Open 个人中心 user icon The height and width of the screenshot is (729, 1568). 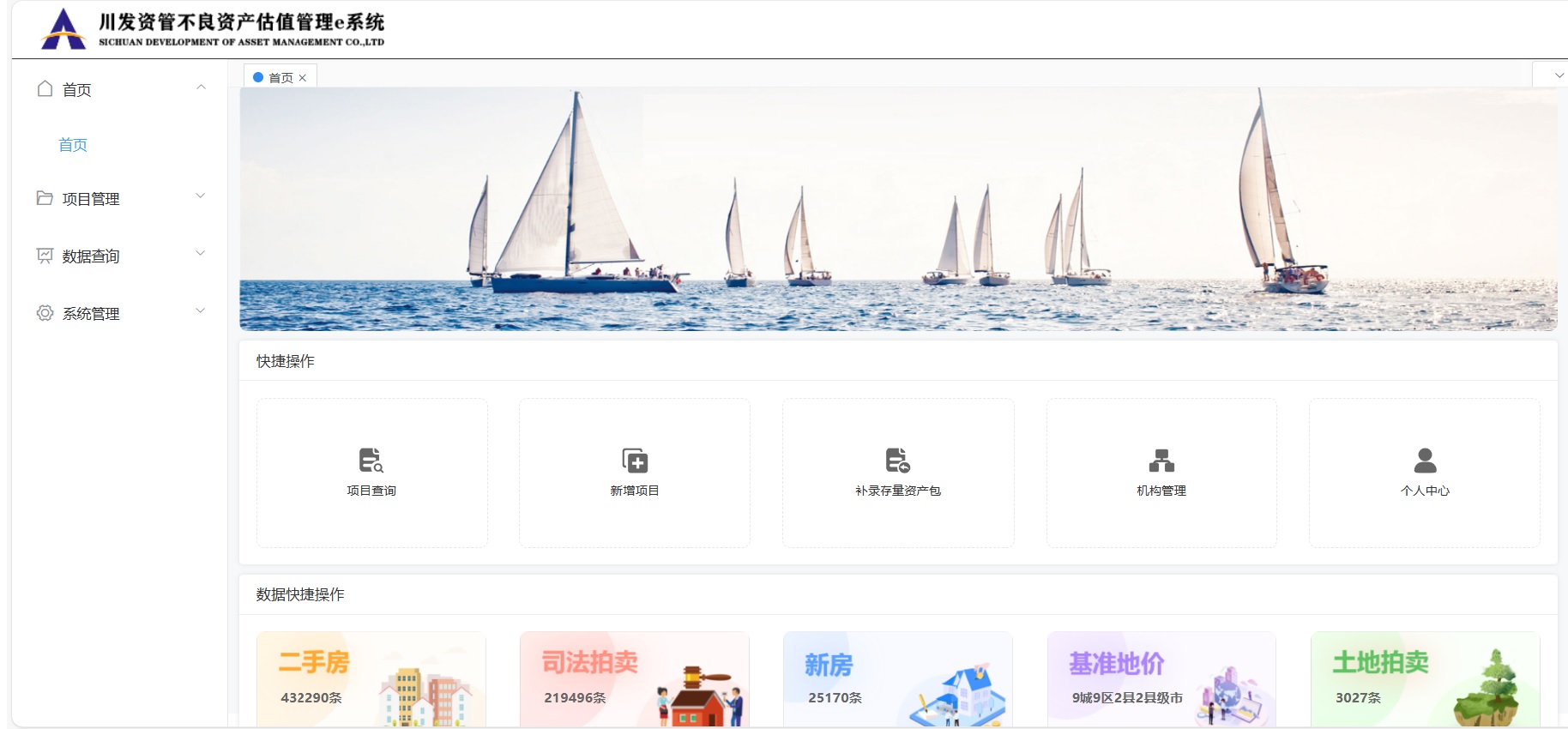point(1425,461)
